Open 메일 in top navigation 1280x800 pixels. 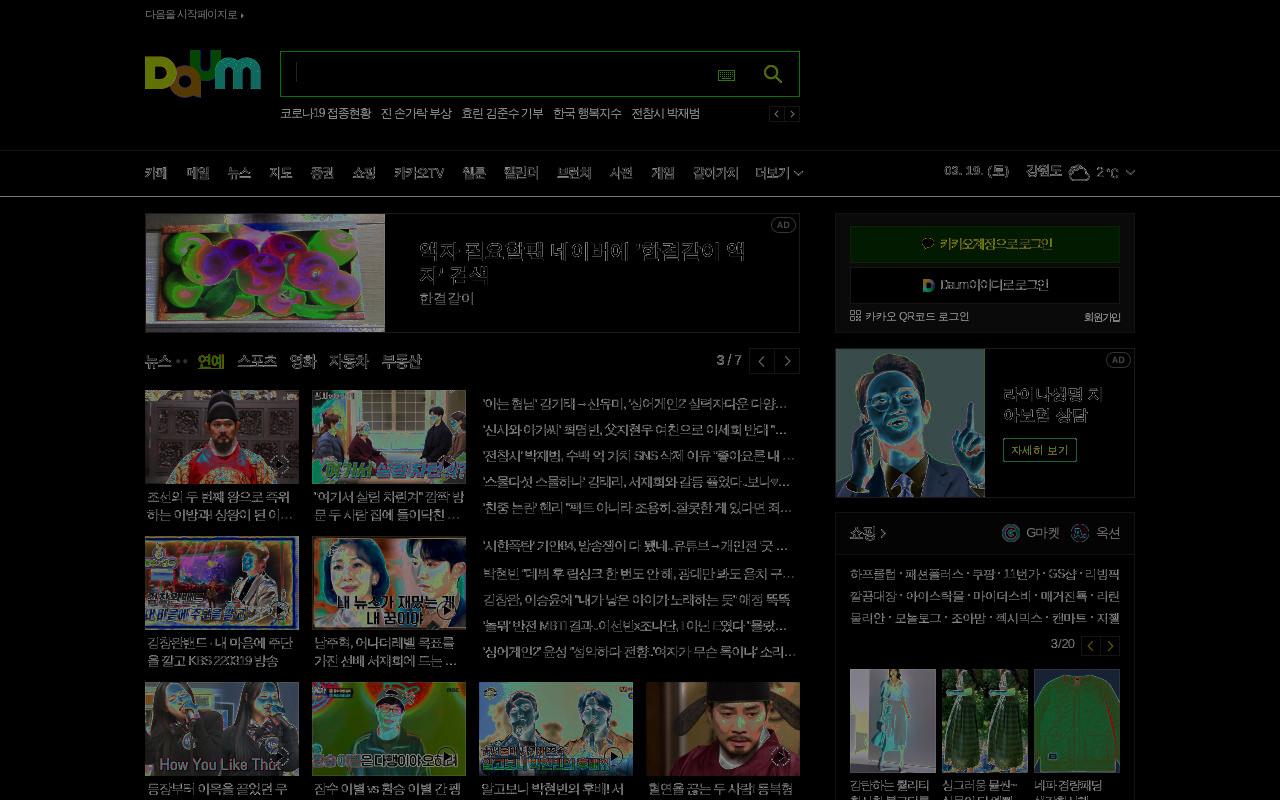[x=198, y=173]
